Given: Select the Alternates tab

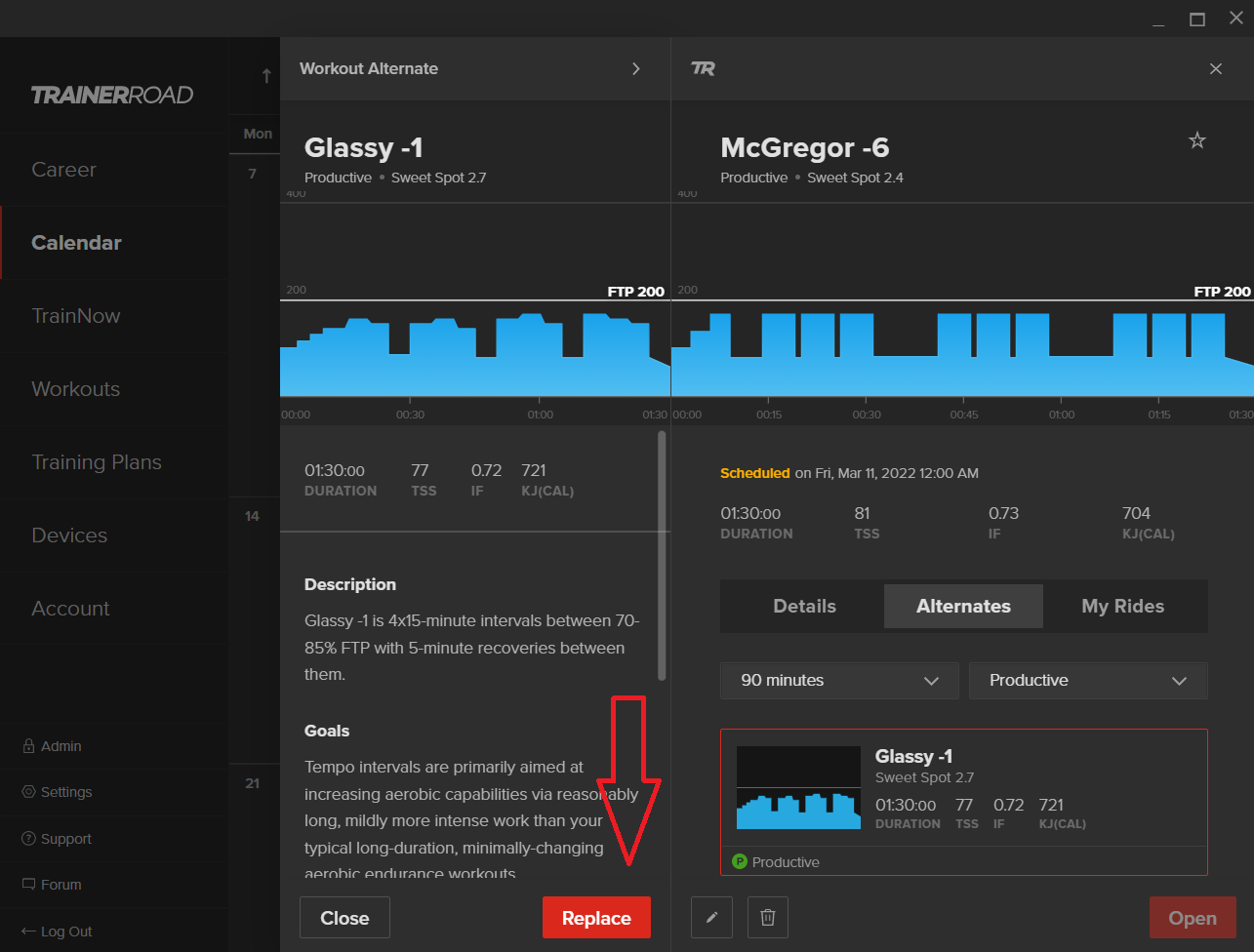Looking at the screenshot, I should (963, 607).
